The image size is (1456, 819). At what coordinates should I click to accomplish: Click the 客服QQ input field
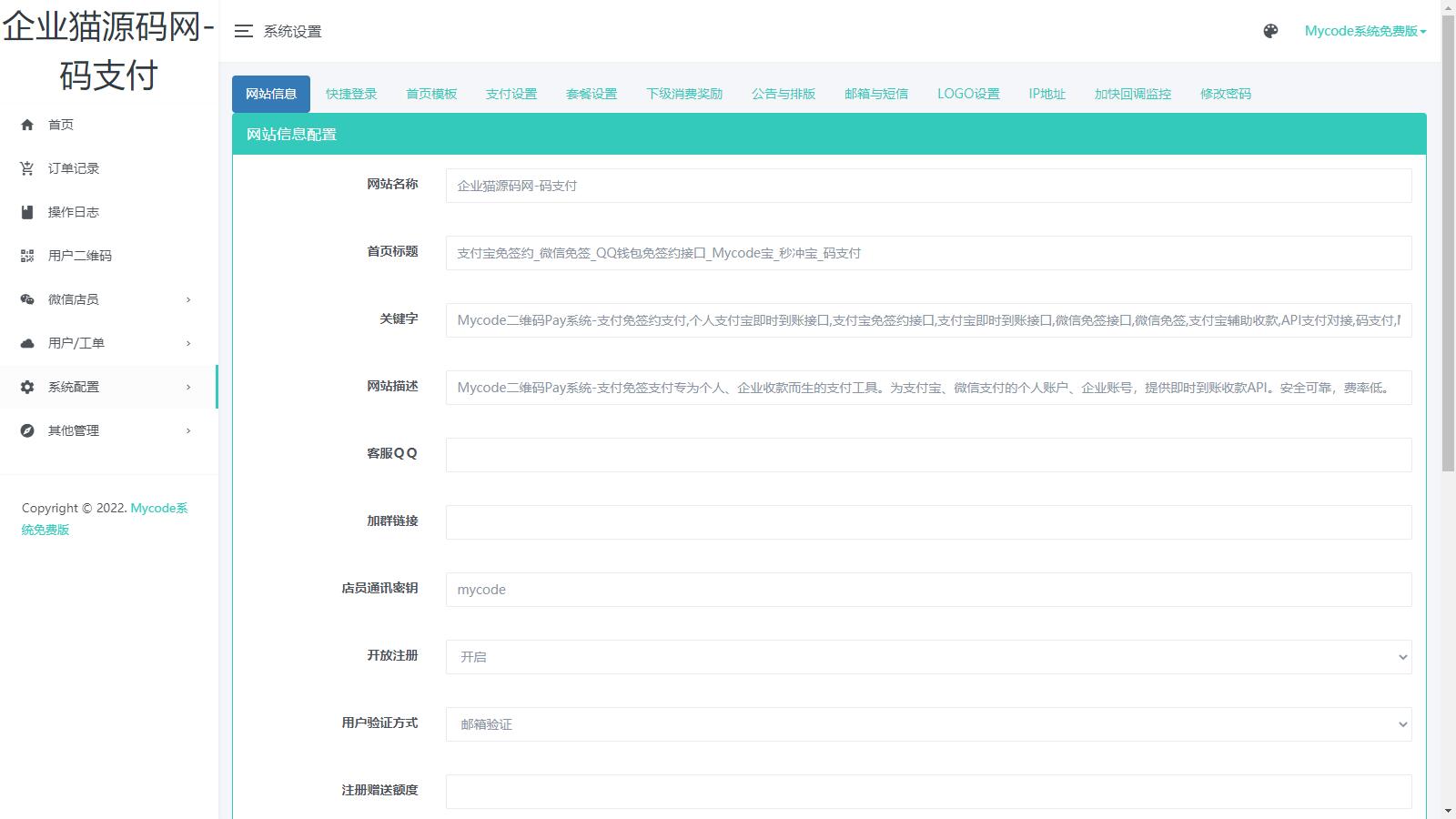click(x=928, y=455)
